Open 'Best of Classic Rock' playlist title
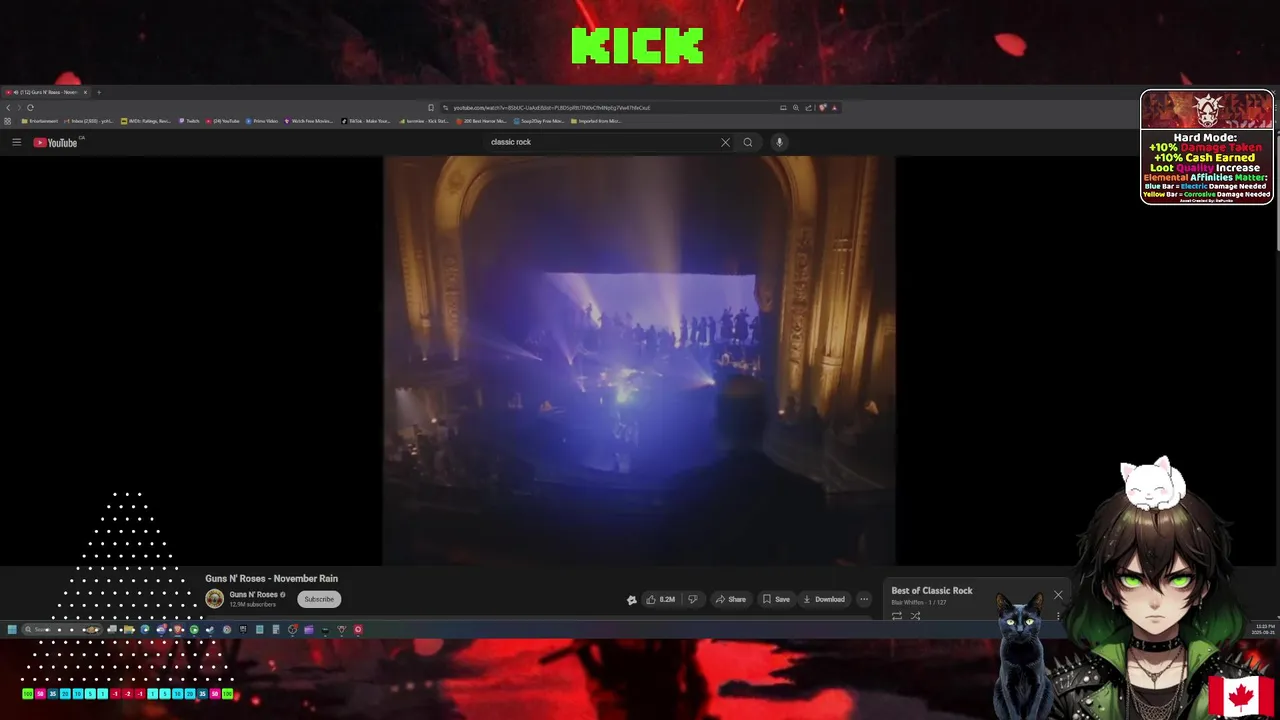 click(932, 591)
